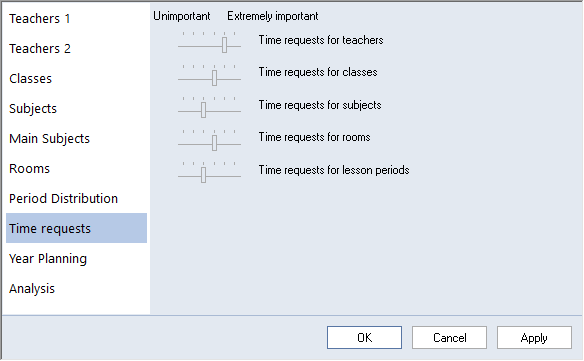
Task: Click the subjects time requests slider thumb
Action: [x=203, y=110]
